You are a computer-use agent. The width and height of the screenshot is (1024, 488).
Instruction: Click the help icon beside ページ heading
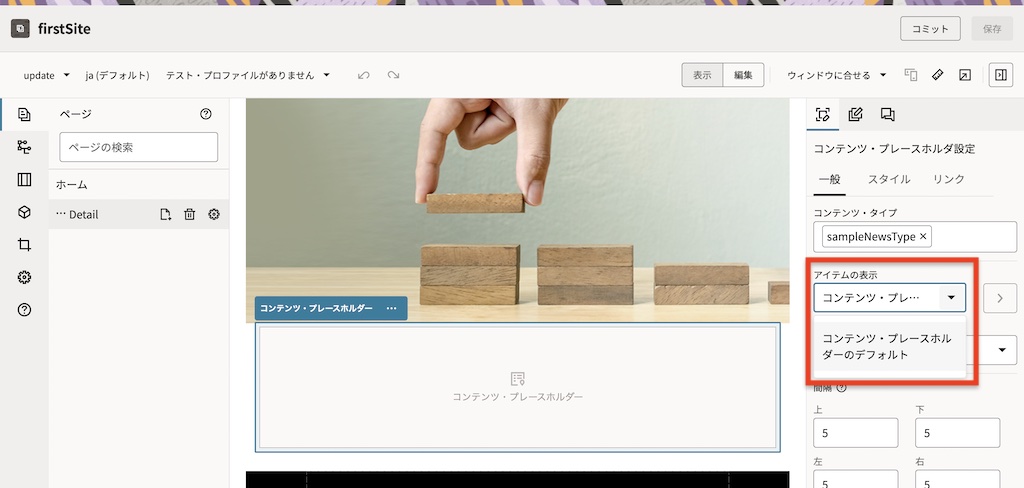tap(206, 114)
